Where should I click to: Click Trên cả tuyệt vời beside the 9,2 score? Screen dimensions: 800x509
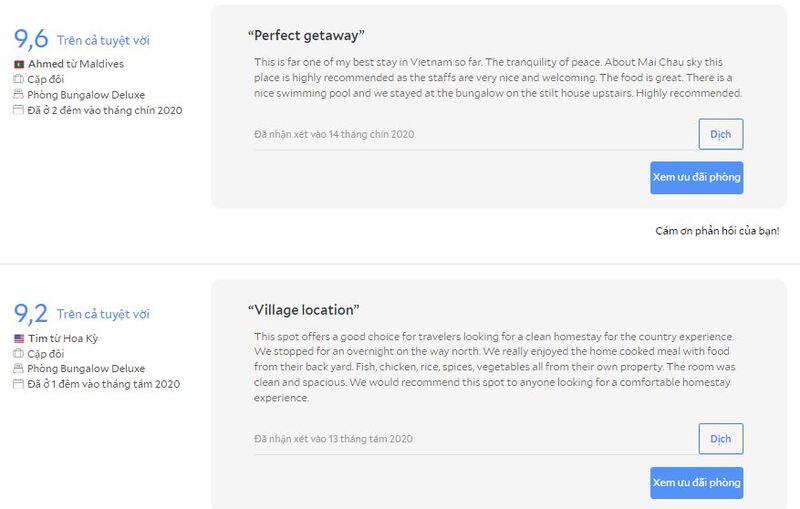[x=103, y=314]
